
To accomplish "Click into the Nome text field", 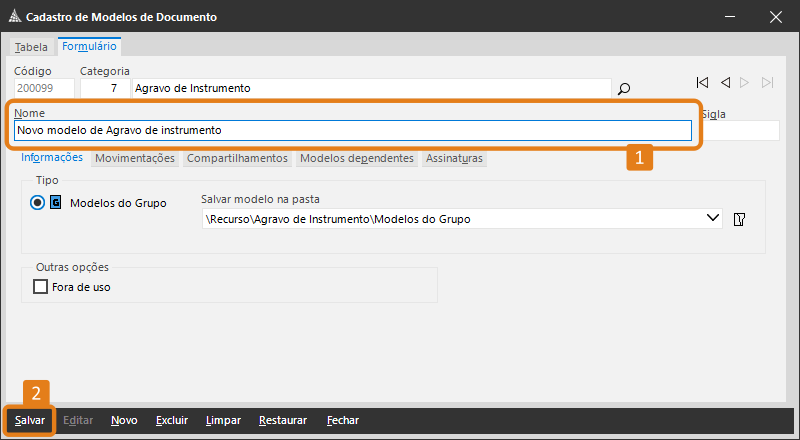I will click(x=352, y=131).
